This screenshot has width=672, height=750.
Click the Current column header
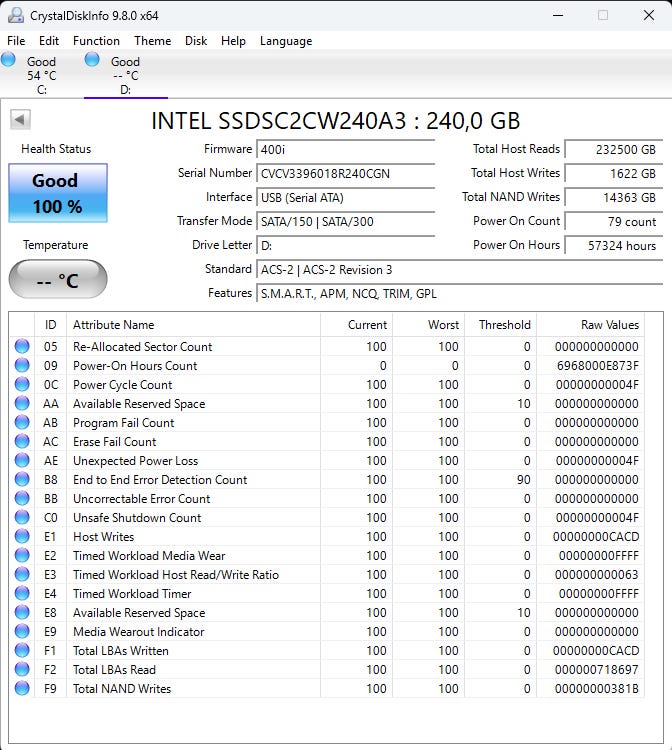[357, 325]
